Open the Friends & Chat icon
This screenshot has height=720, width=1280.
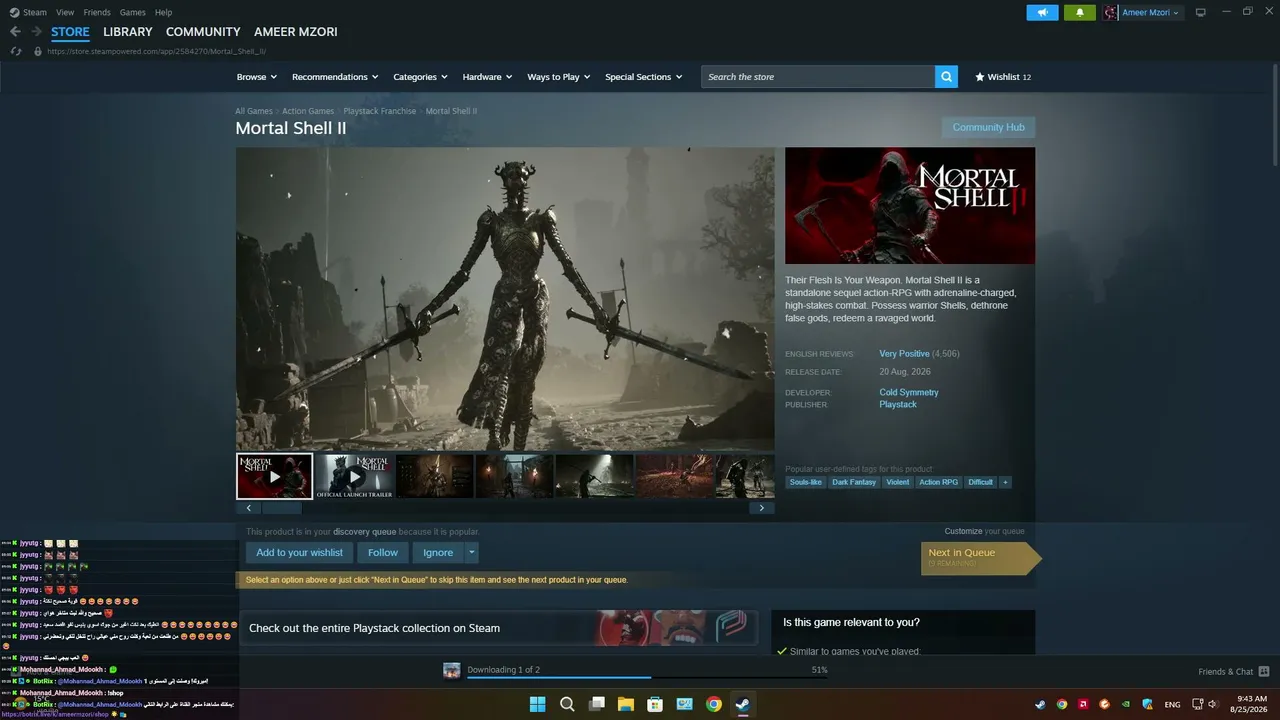coord(1264,671)
